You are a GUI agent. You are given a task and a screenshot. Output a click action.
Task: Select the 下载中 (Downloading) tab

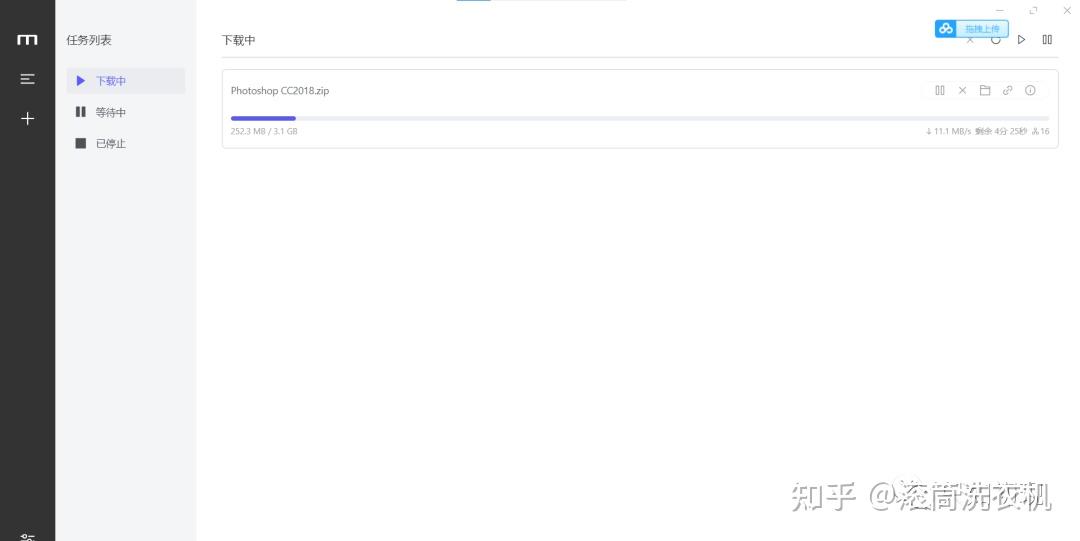126,81
